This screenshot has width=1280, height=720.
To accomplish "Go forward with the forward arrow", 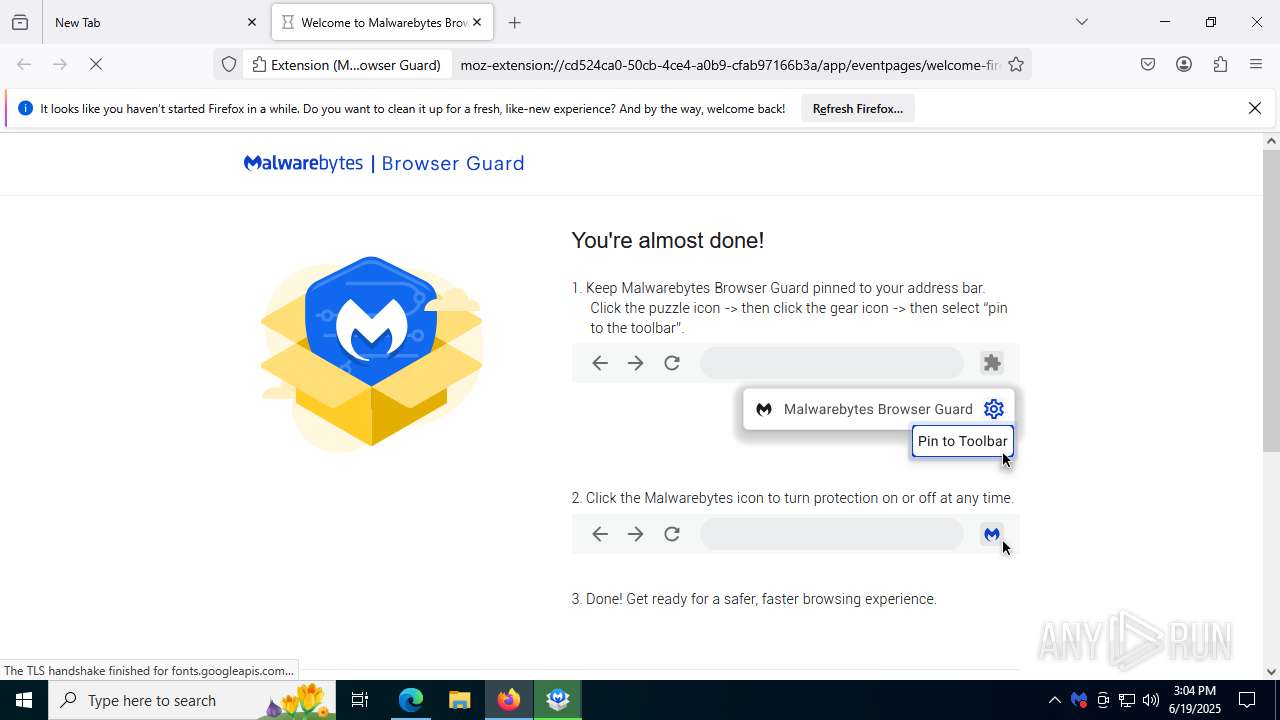I will pos(60,64).
